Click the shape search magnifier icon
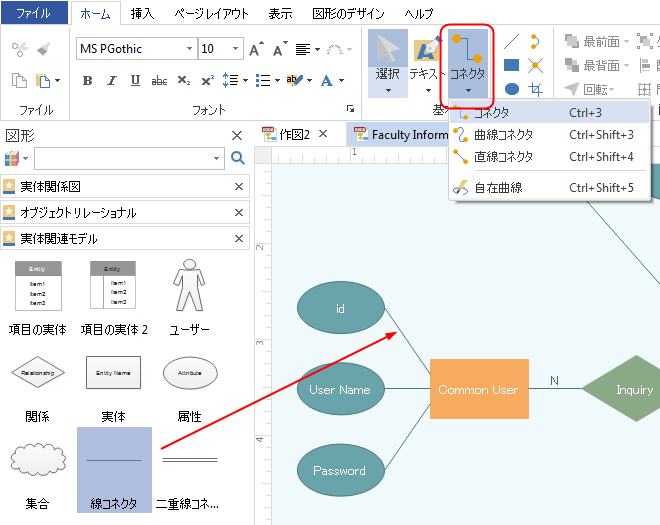 [238, 158]
